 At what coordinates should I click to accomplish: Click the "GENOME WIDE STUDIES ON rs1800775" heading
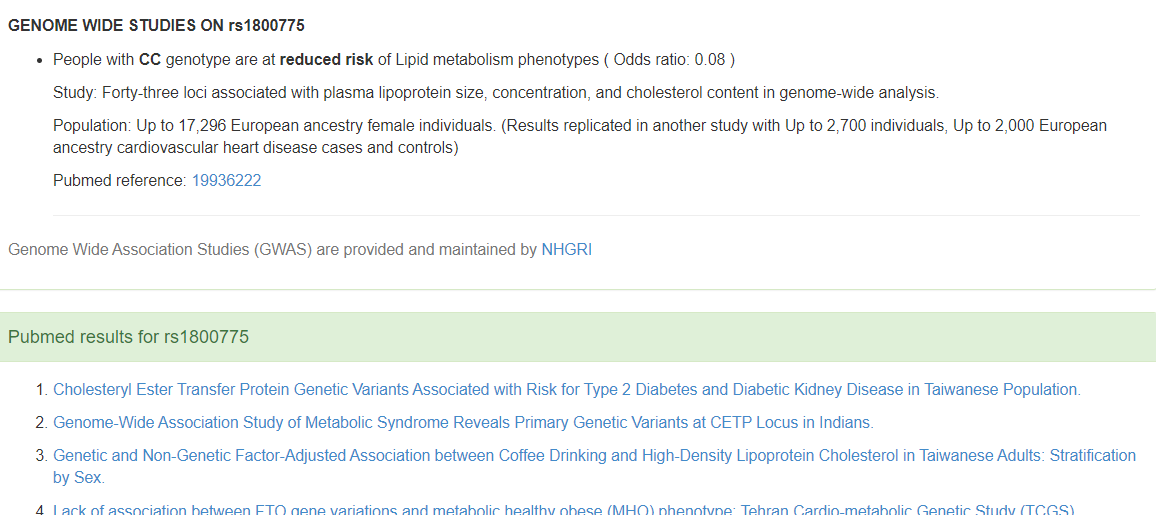click(x=156, y=25)
